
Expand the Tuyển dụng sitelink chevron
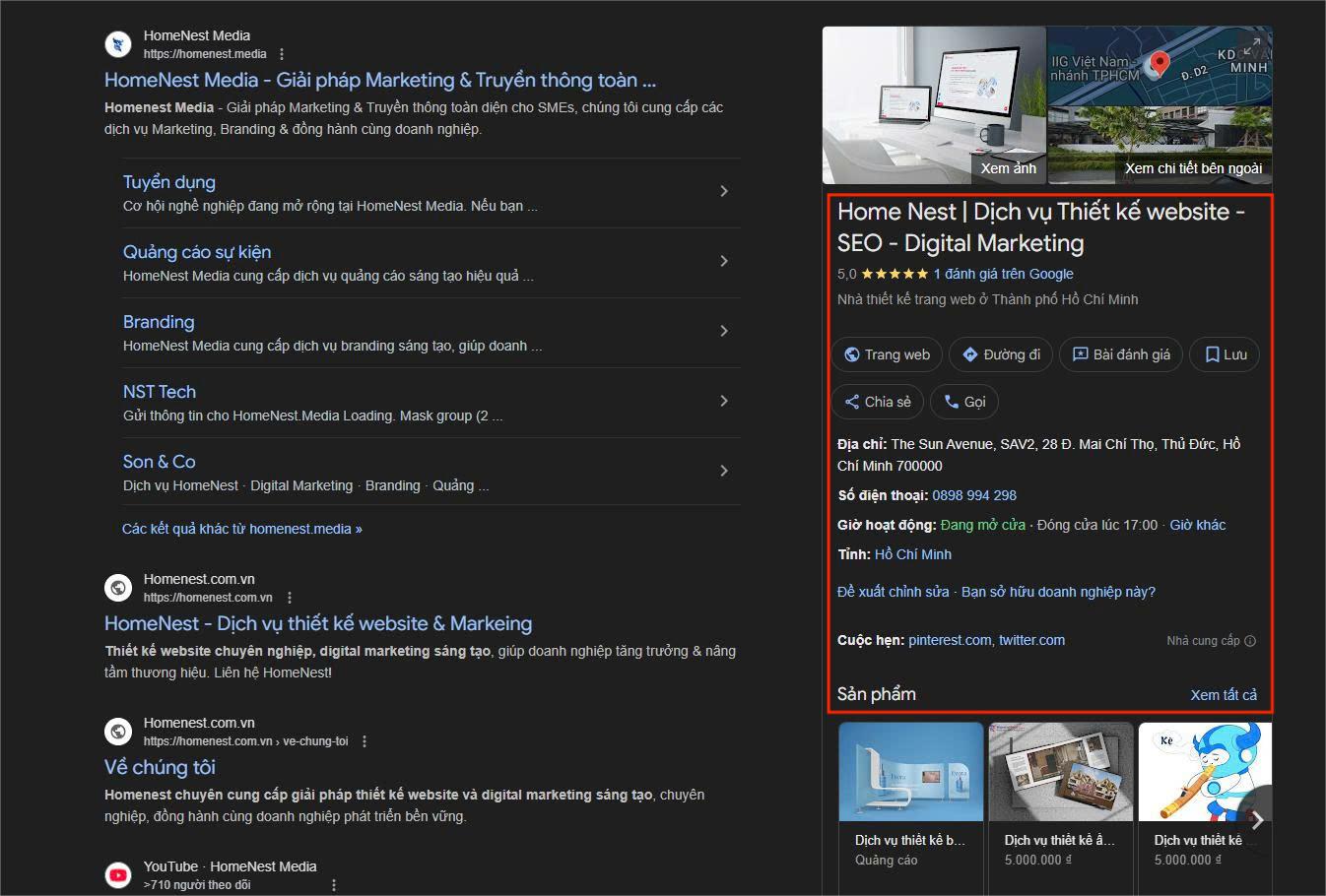724,191
